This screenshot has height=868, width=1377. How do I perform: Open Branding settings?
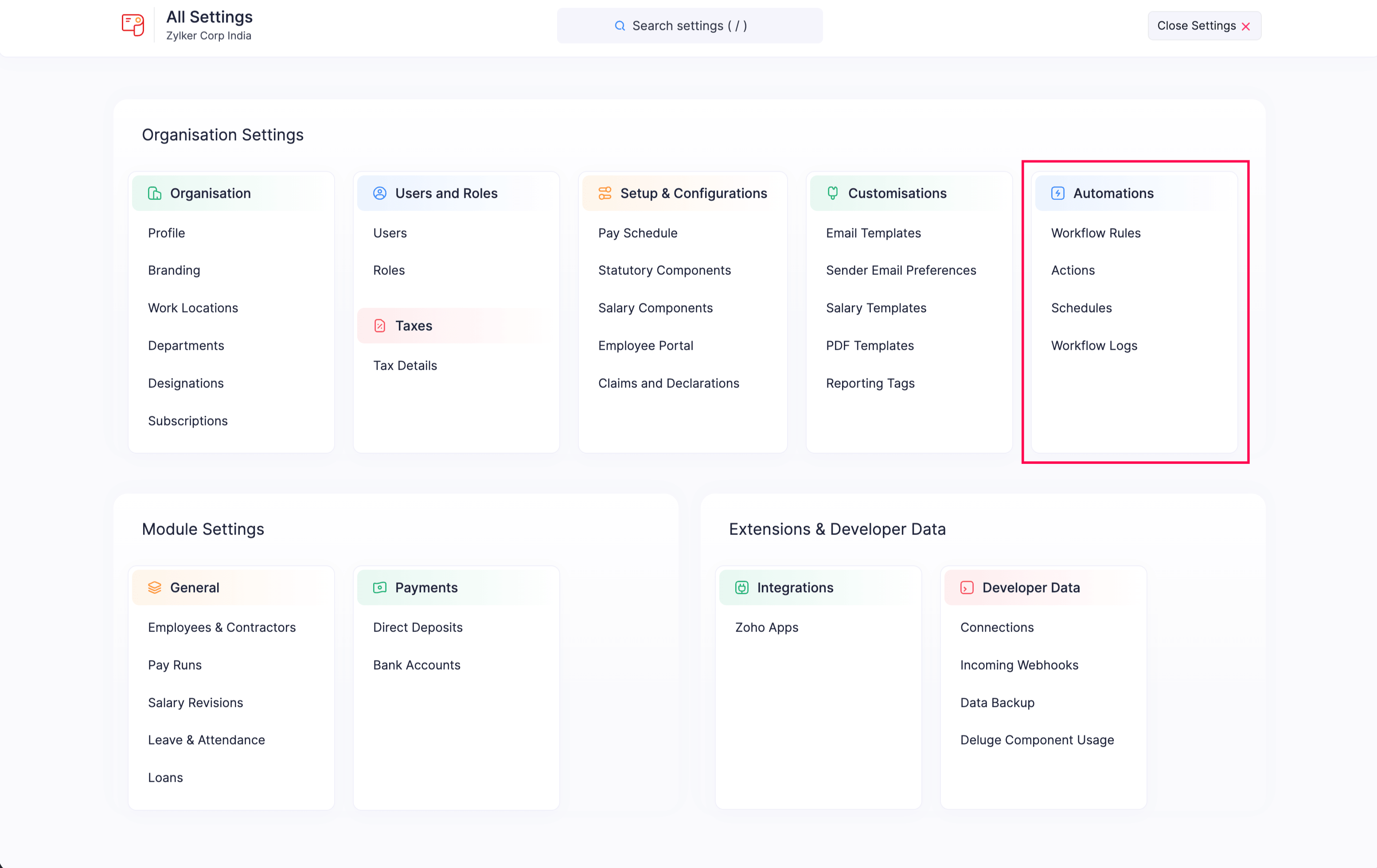coord(174,270)
